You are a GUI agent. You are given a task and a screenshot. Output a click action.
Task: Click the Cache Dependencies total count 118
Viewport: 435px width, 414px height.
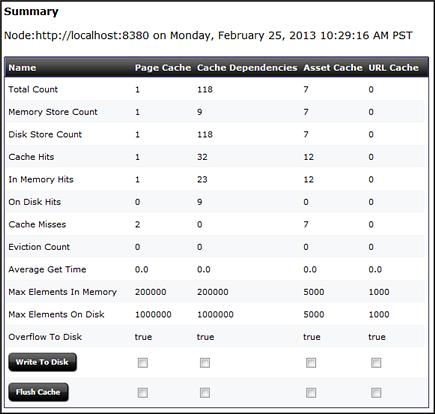click(x=205, y=89)
